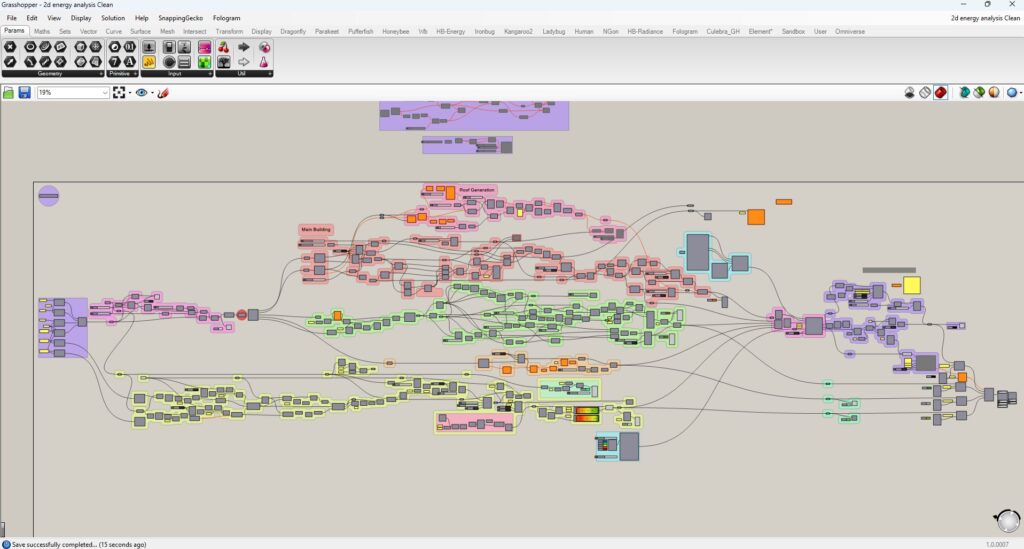Open the zoom percentage dropdown
The image size is (1024, 549).
[x=104, y=92]
